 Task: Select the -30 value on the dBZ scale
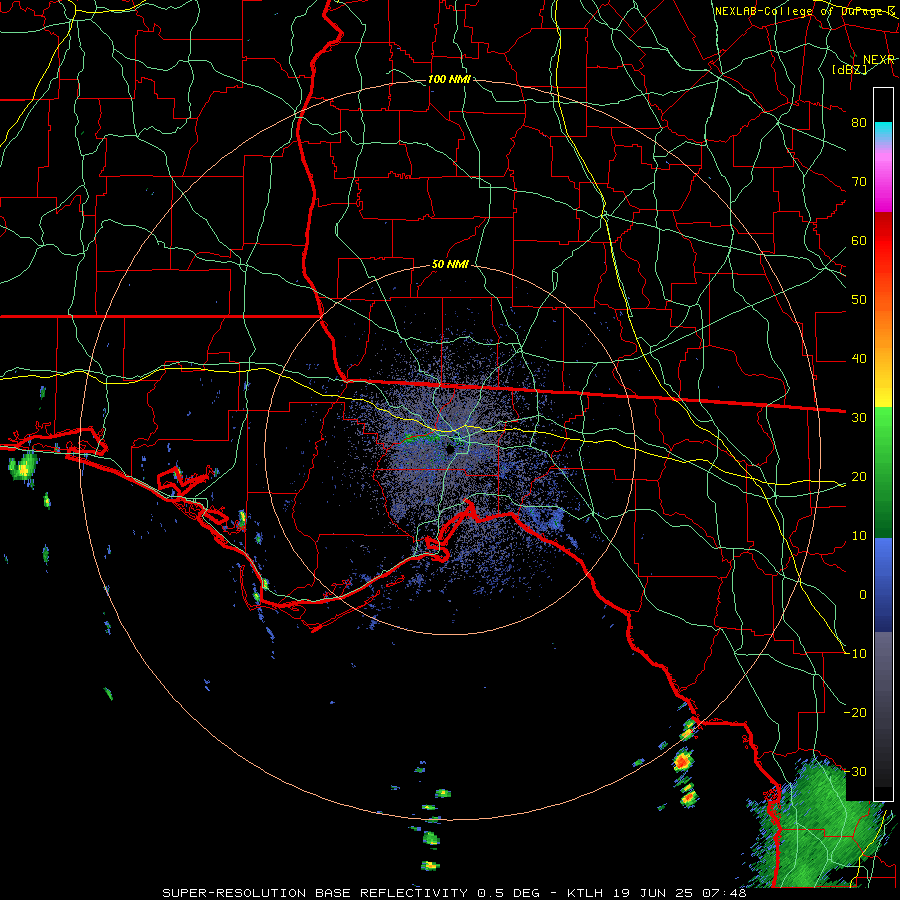(856, 772)
